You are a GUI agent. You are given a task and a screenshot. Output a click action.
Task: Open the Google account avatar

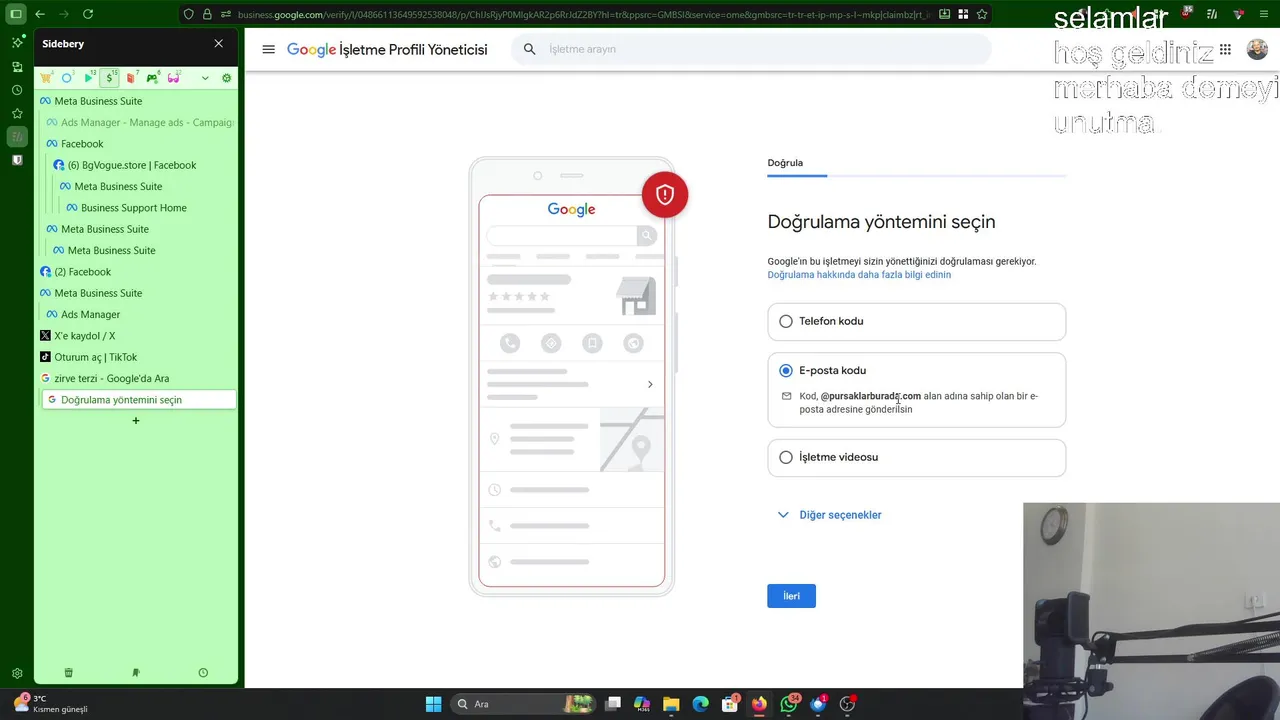click(1257, 49)
